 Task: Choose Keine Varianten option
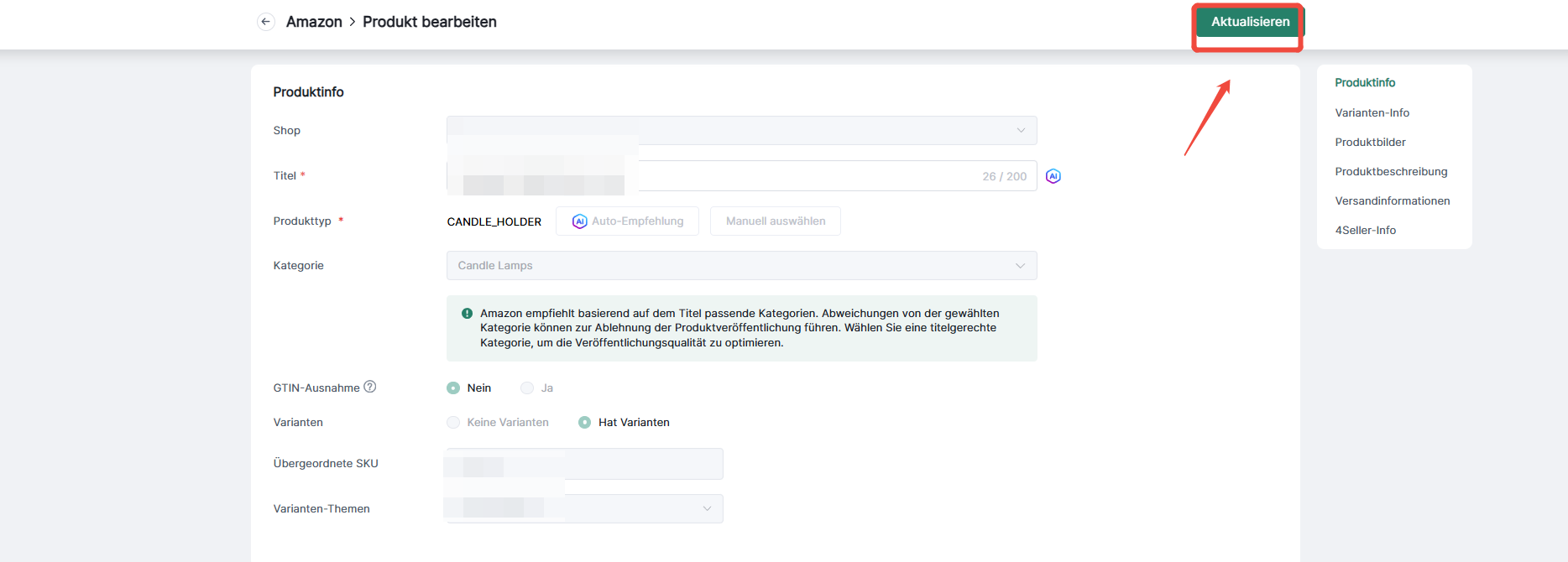click(453, 423)
